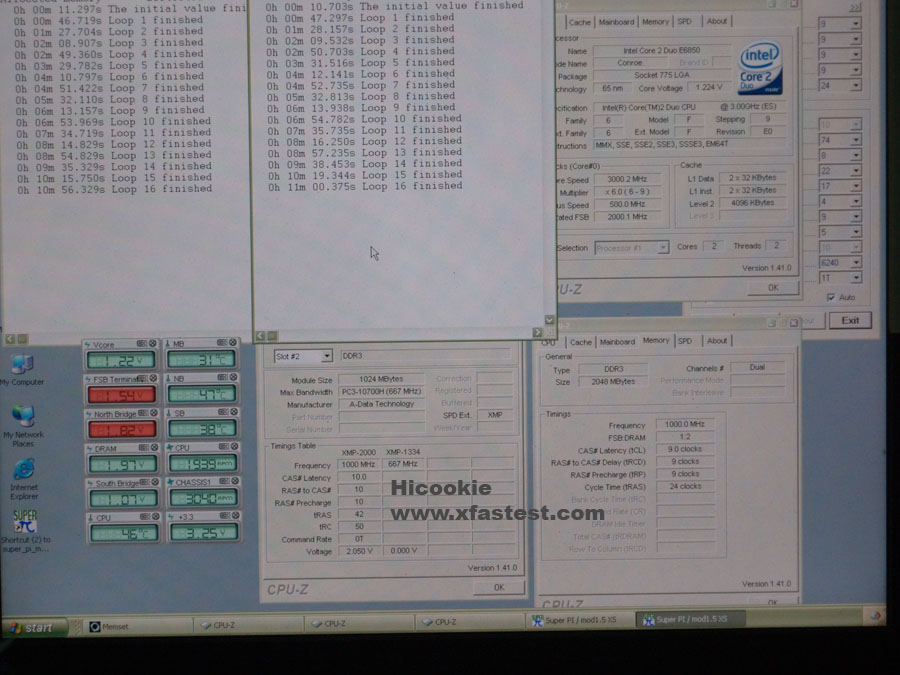Open the Windows start menu

point(34,627)
